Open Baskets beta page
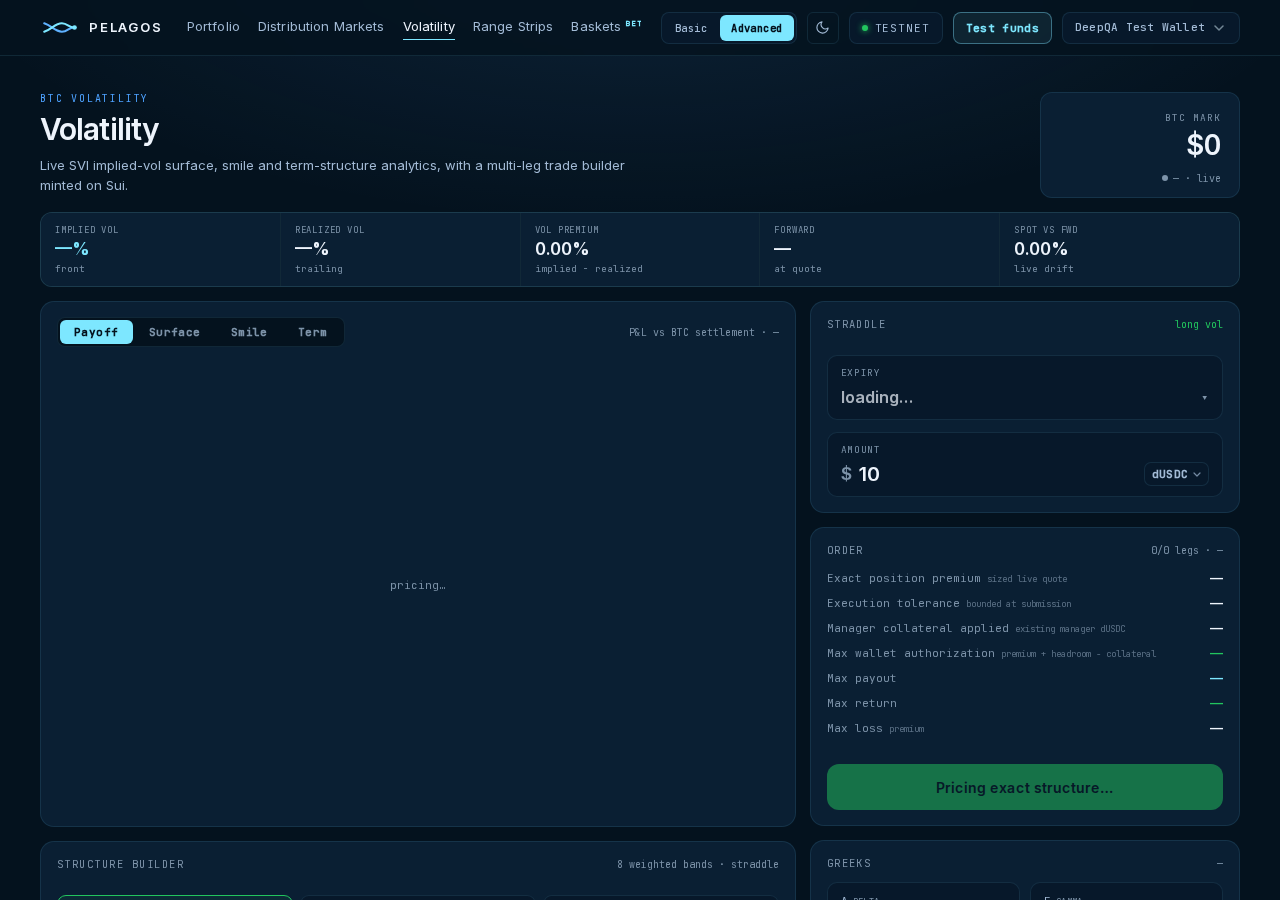This screenshot has height=900, width=1280. click(x=606, y=27)
